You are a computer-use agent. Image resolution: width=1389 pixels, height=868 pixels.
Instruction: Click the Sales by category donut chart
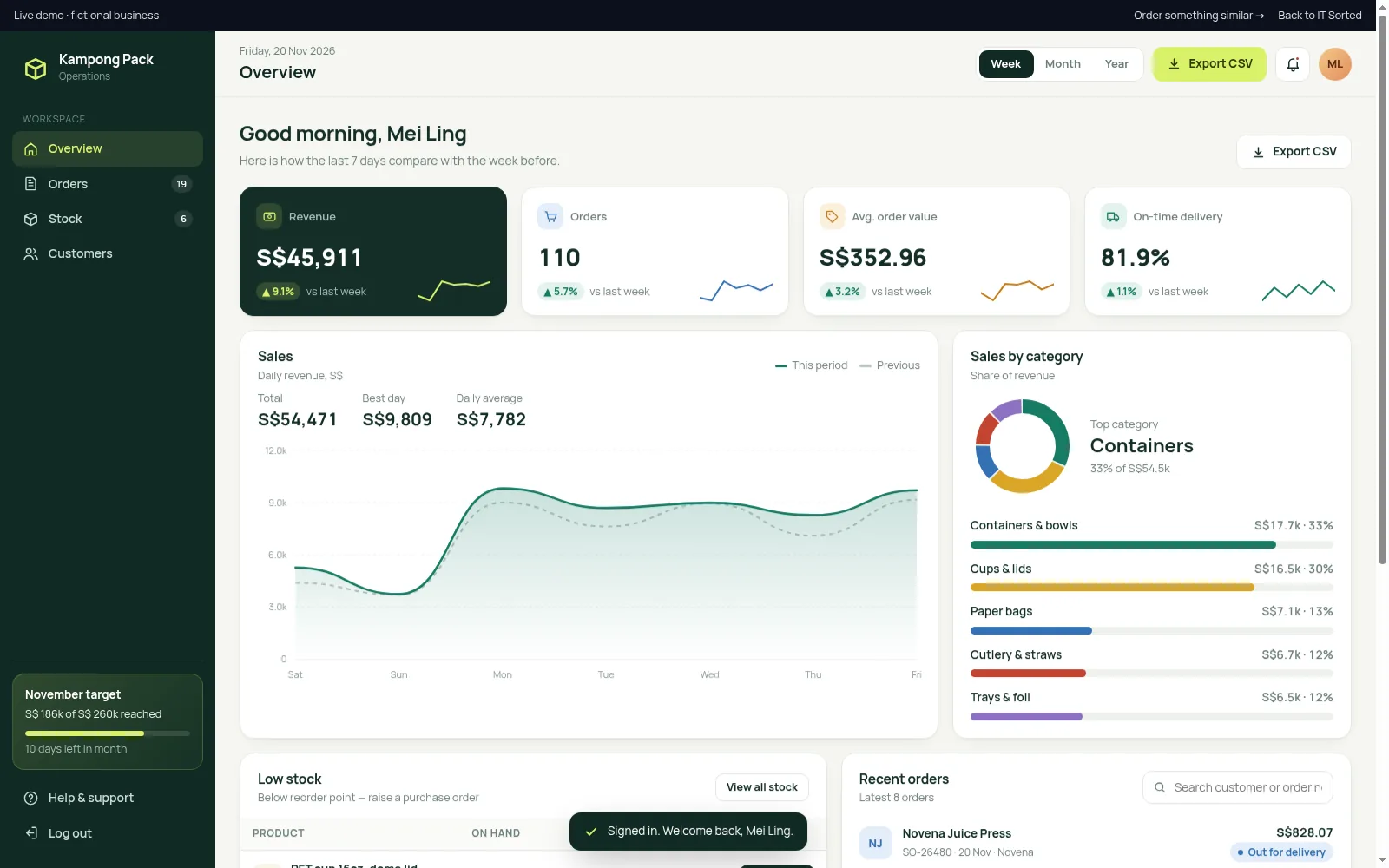(x=1023, y=446)
